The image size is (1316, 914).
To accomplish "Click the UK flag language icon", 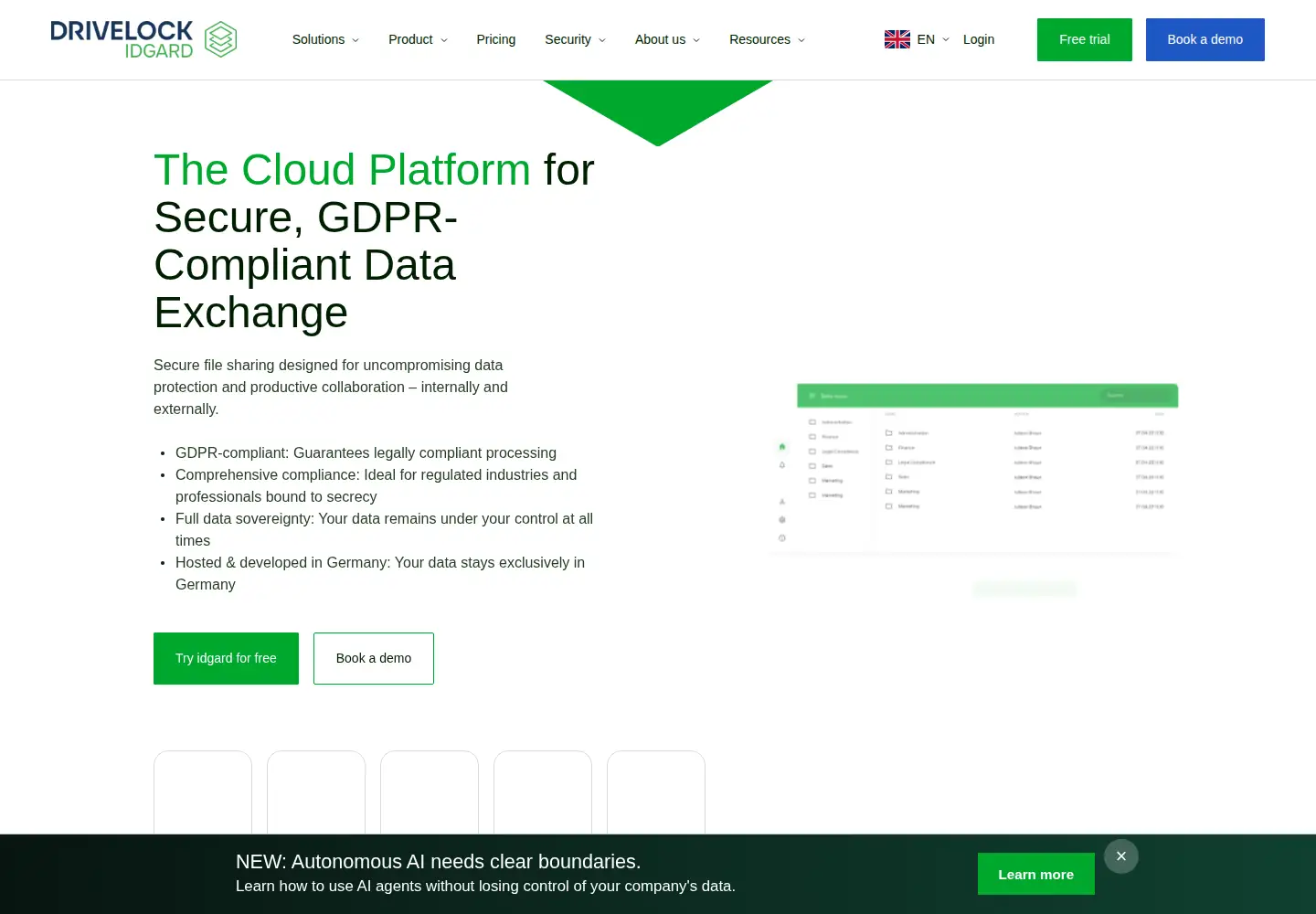I will click(897, 39).
